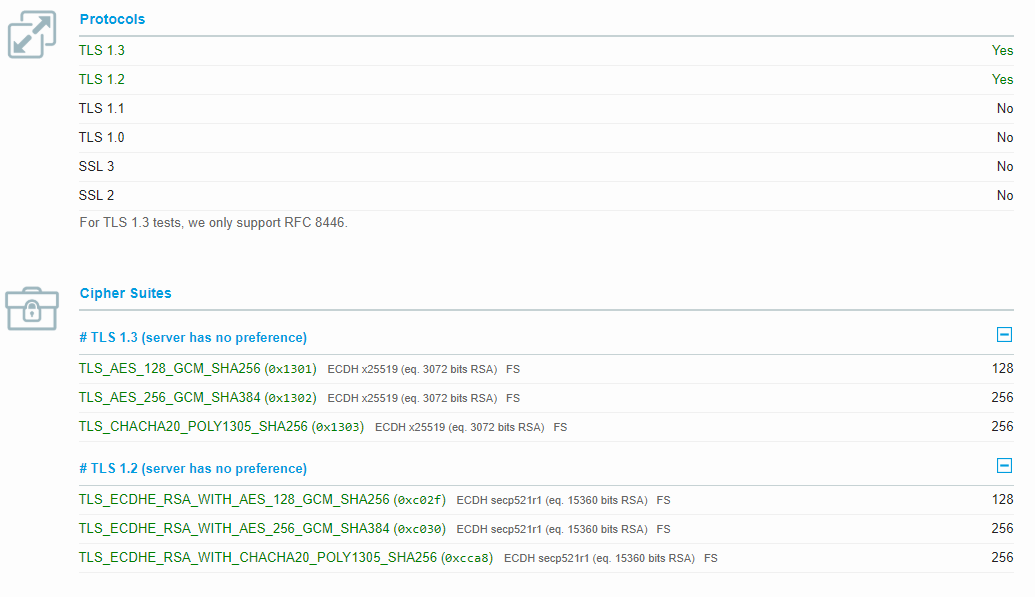Click the '# TLS 1.2 (server has no preference)' heading
Screen dimensions: 1035x597
(x=193, y=468)
